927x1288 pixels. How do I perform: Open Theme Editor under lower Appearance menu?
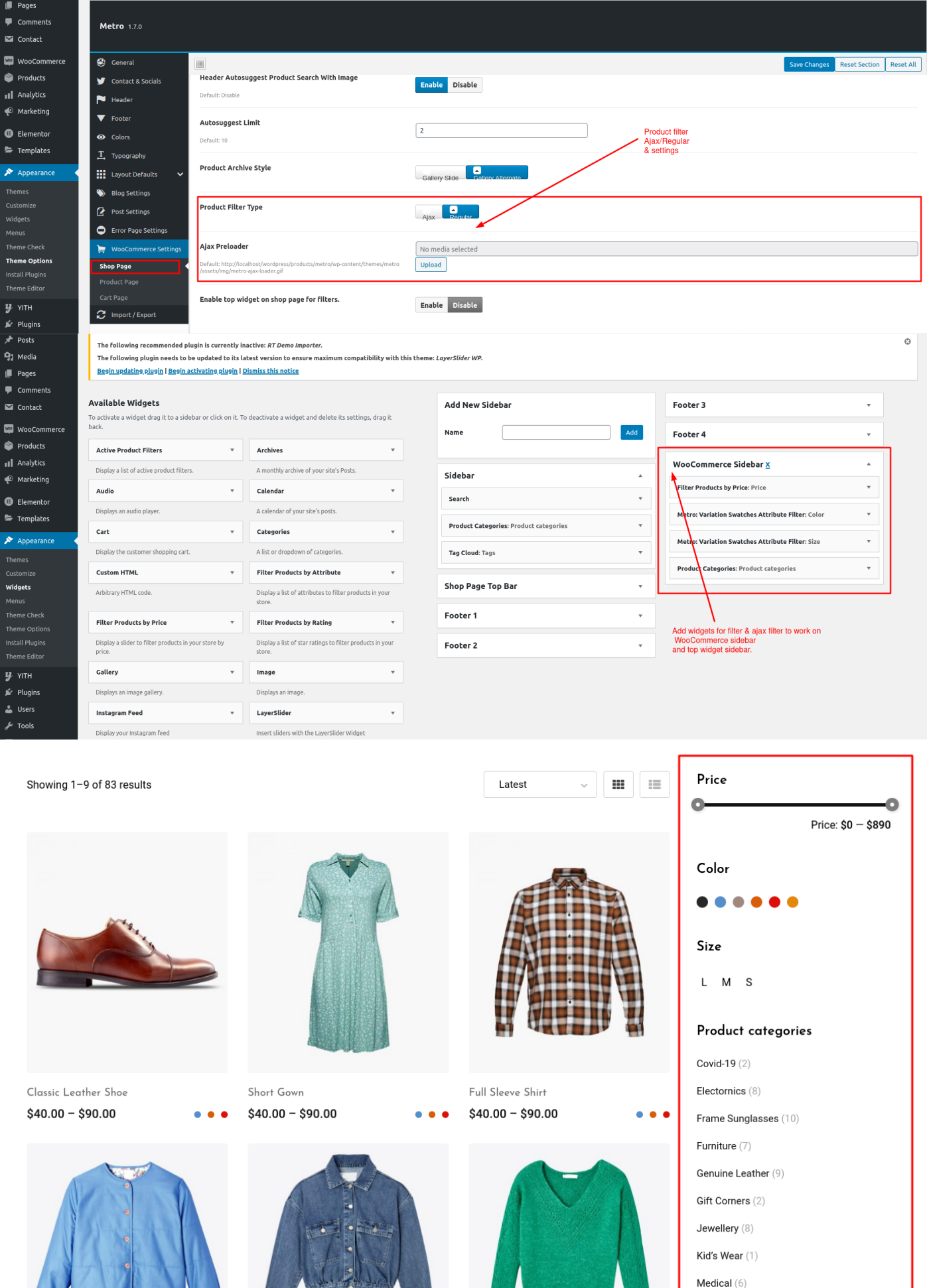(x=25, y=657)
